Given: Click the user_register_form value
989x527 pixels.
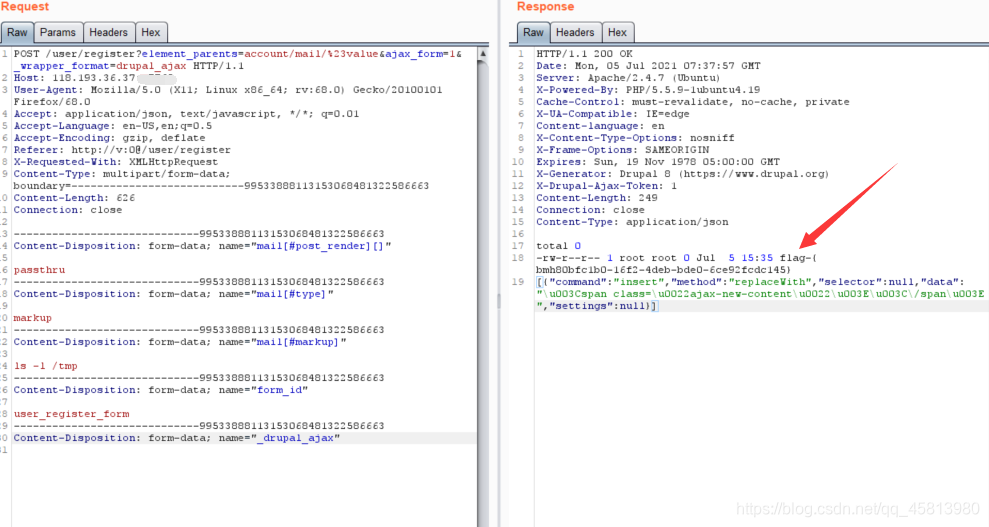Looking at the screenshot, I should 71,414.
